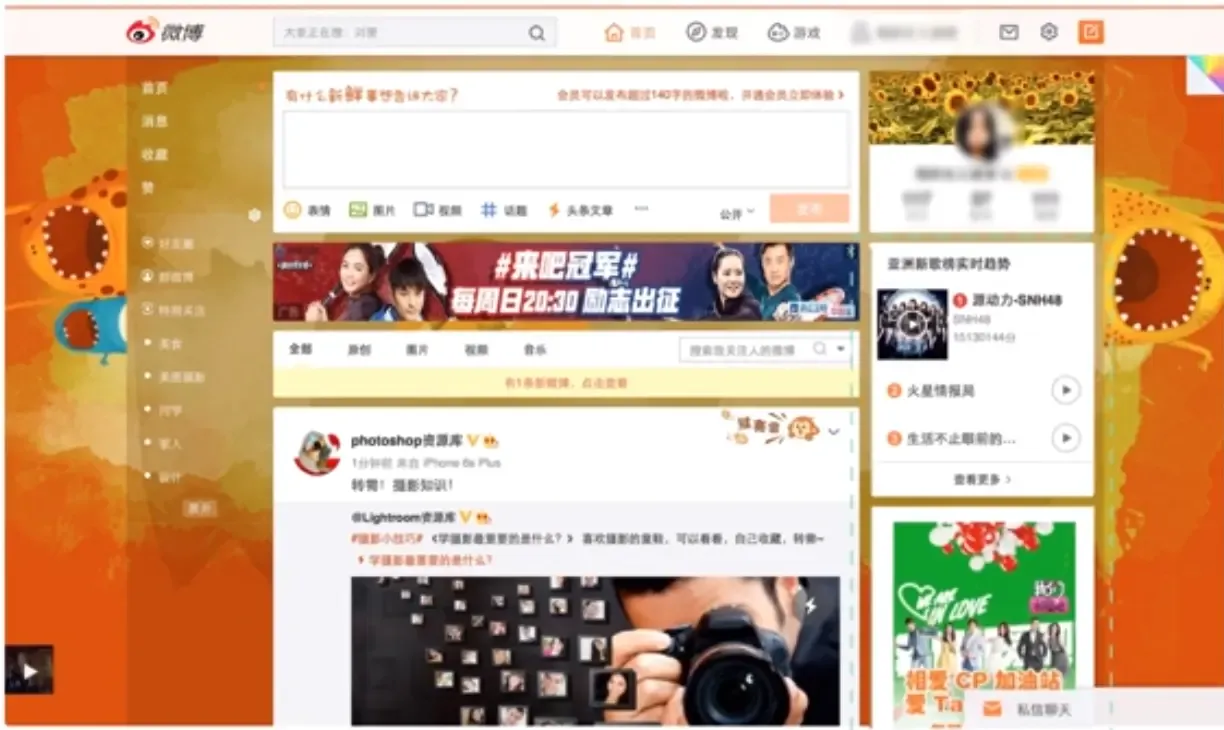The image size is (1224, 730).
Task: Open settings through the gear icon
Action: 1047,31
